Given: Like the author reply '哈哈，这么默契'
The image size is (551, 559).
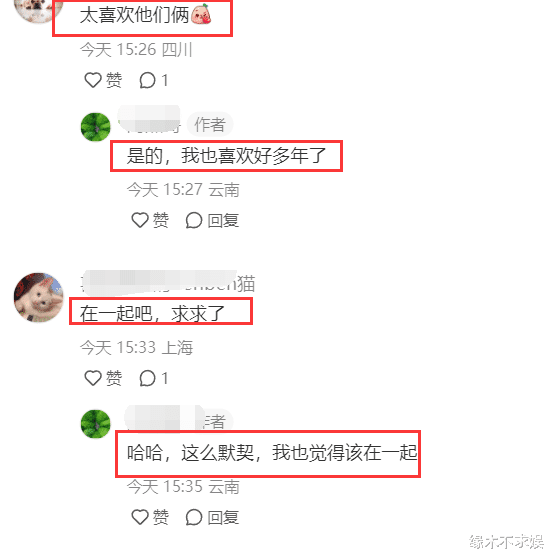Looking at the screenshot, I should [x=140, y=517].
